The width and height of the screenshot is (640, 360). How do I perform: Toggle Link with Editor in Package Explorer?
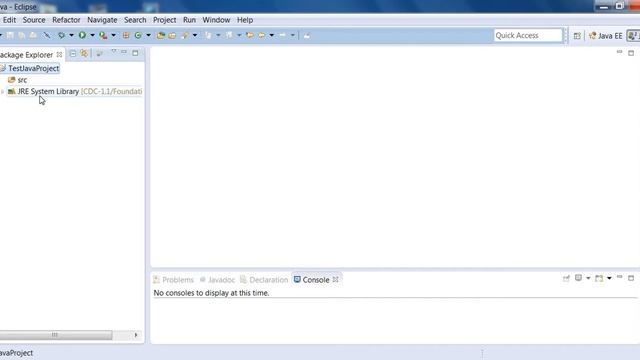[x=84, y=53]
